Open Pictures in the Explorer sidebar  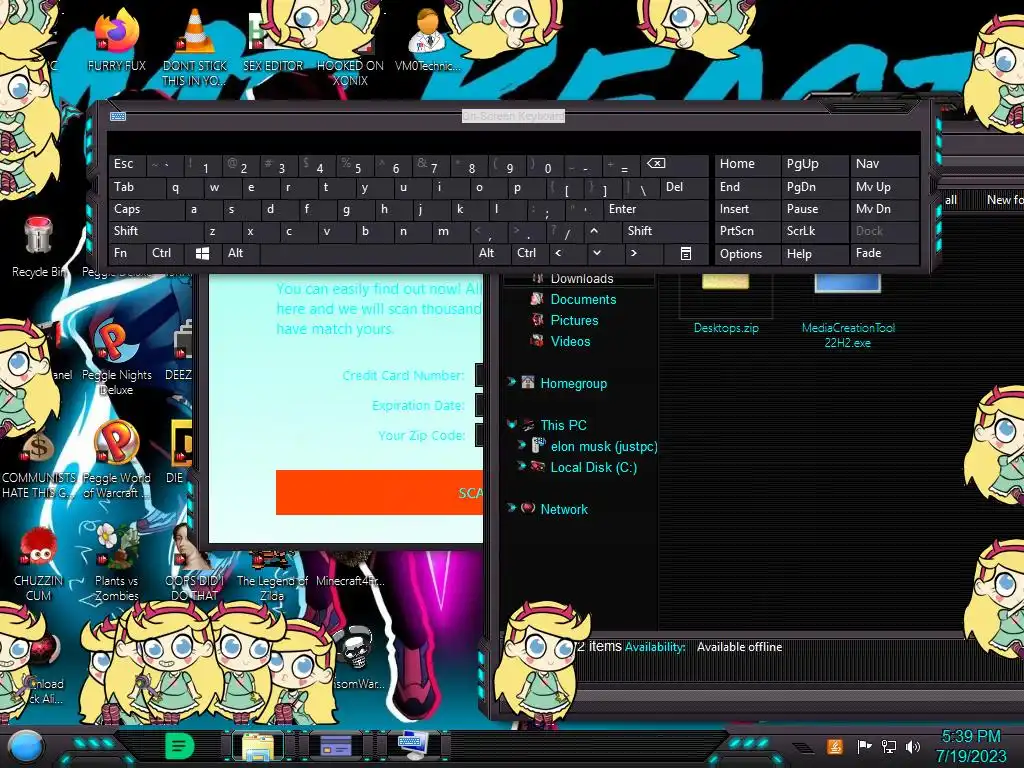pyautogui.click(x=573, y=320)
